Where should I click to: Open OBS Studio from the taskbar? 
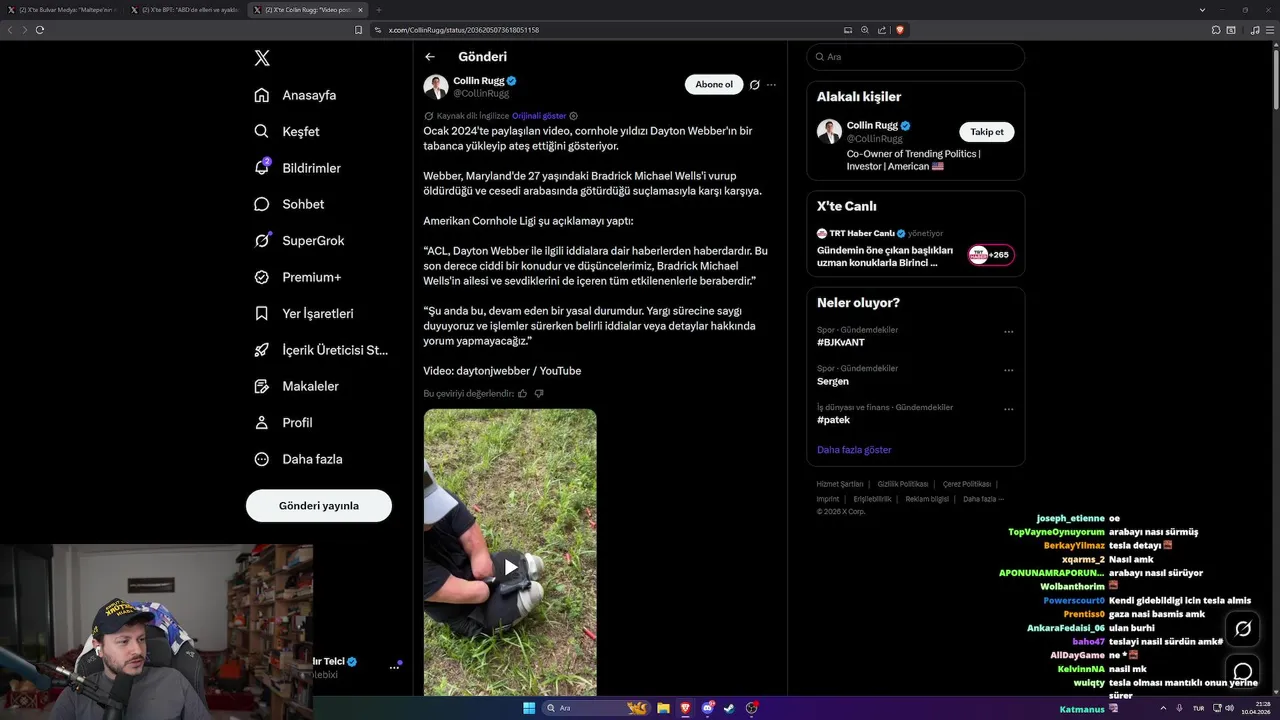752,708
